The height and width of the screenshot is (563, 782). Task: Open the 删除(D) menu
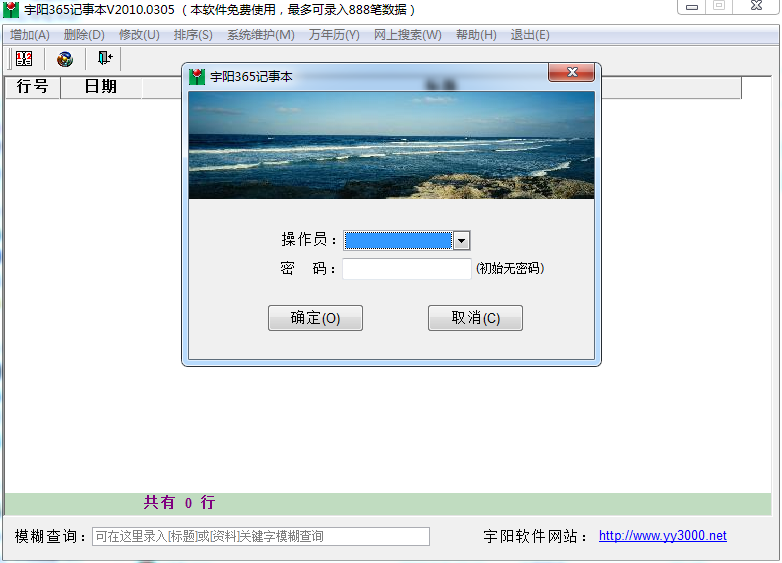tap(84, 35)
